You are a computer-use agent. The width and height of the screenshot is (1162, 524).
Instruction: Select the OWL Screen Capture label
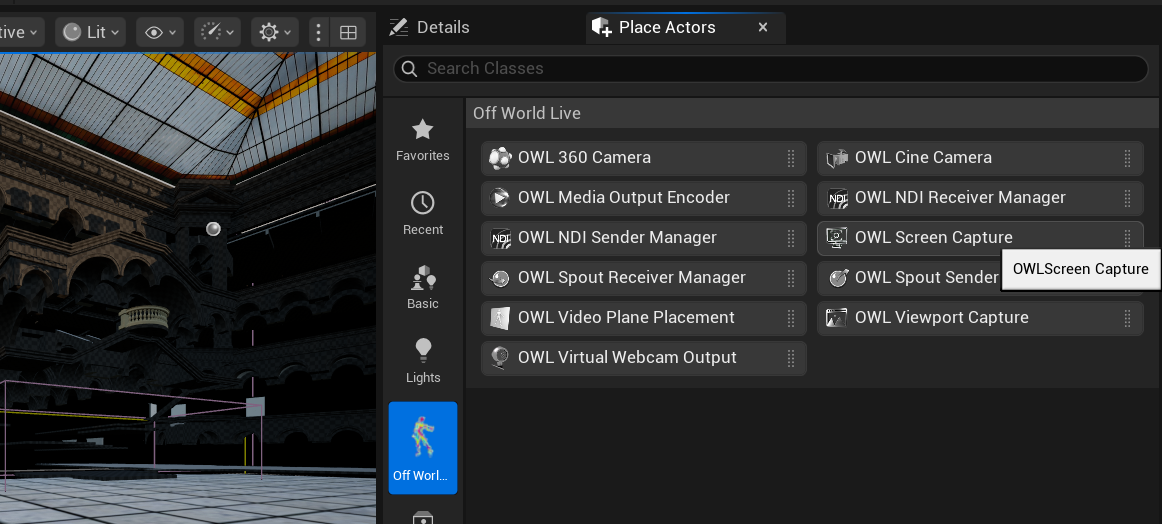[x=933, y=237]
